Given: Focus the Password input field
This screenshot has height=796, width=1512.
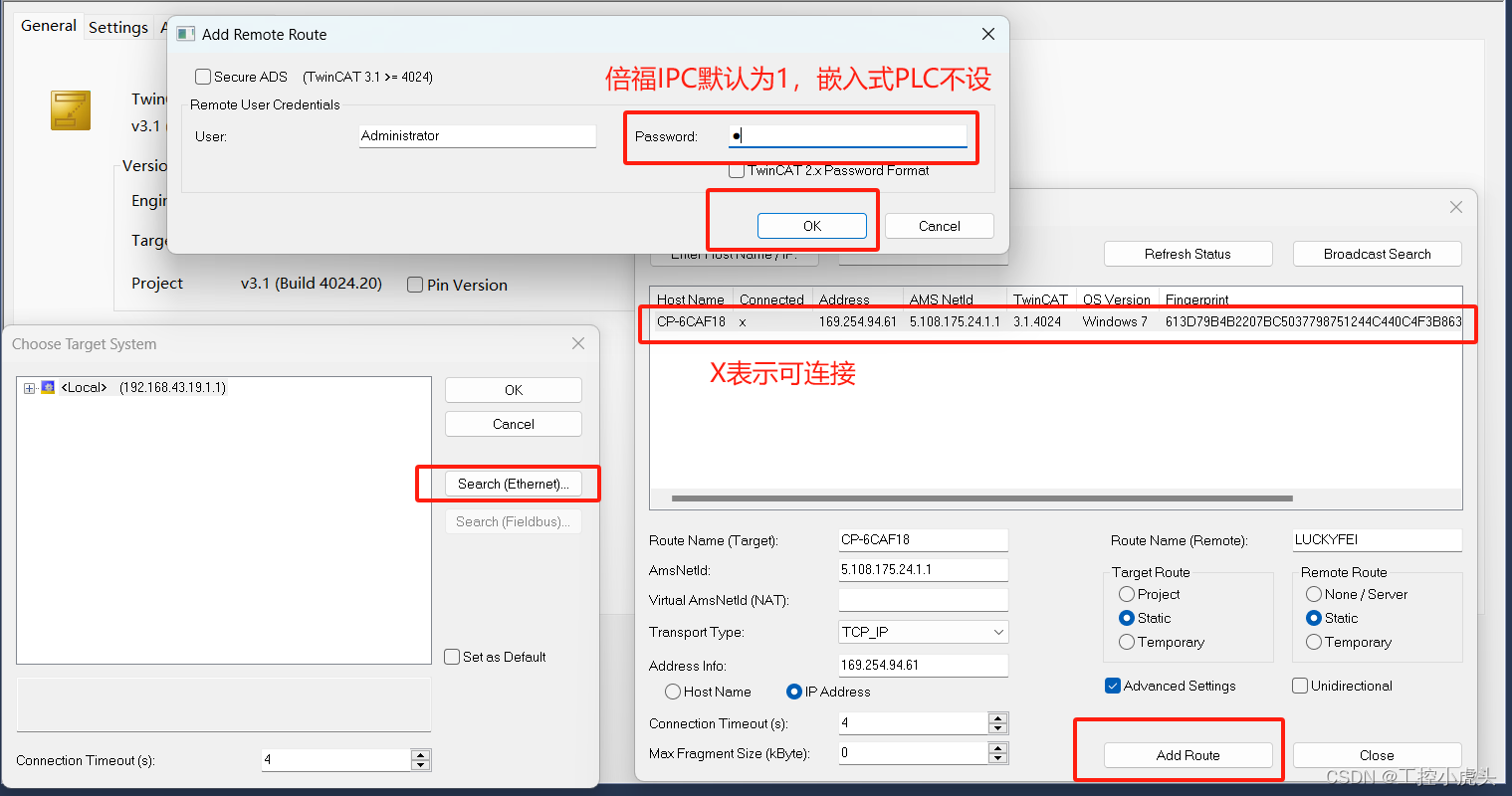Looking at the screenshot, I should click(x=848, y=136).
